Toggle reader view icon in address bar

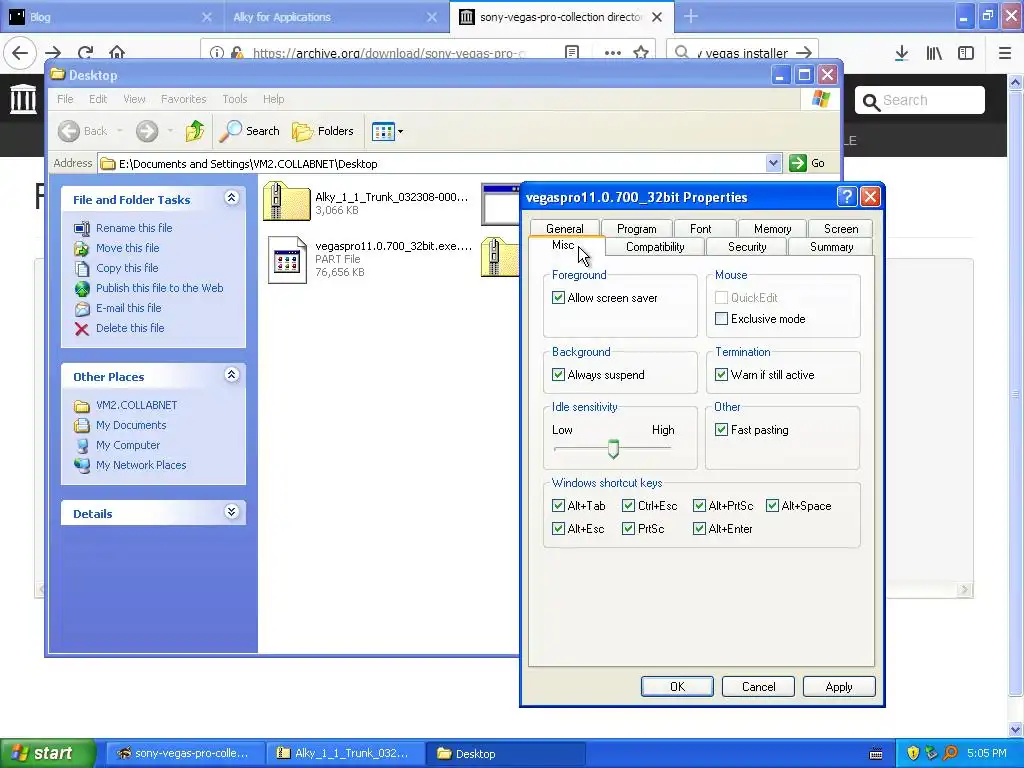pos(571,52)
